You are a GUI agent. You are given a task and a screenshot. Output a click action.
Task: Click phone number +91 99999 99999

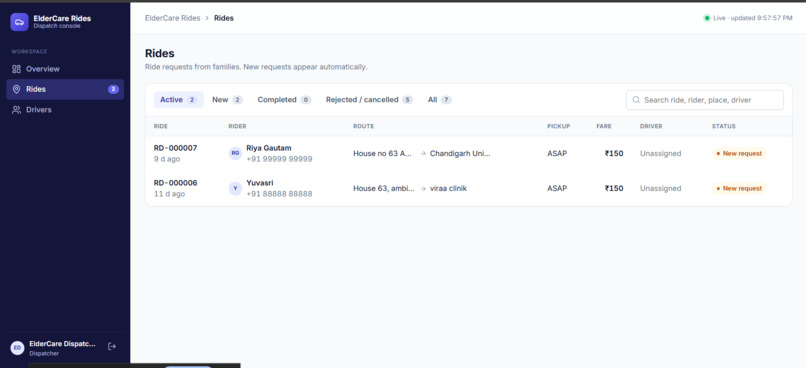[280, 159]
